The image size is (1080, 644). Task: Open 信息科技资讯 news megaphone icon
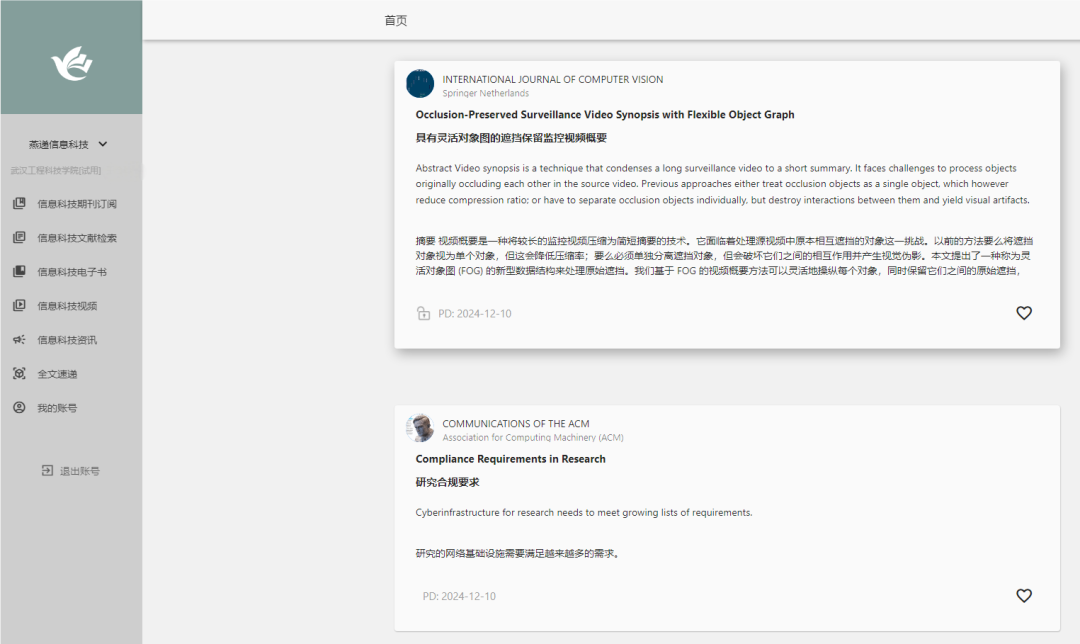point(18,340)
